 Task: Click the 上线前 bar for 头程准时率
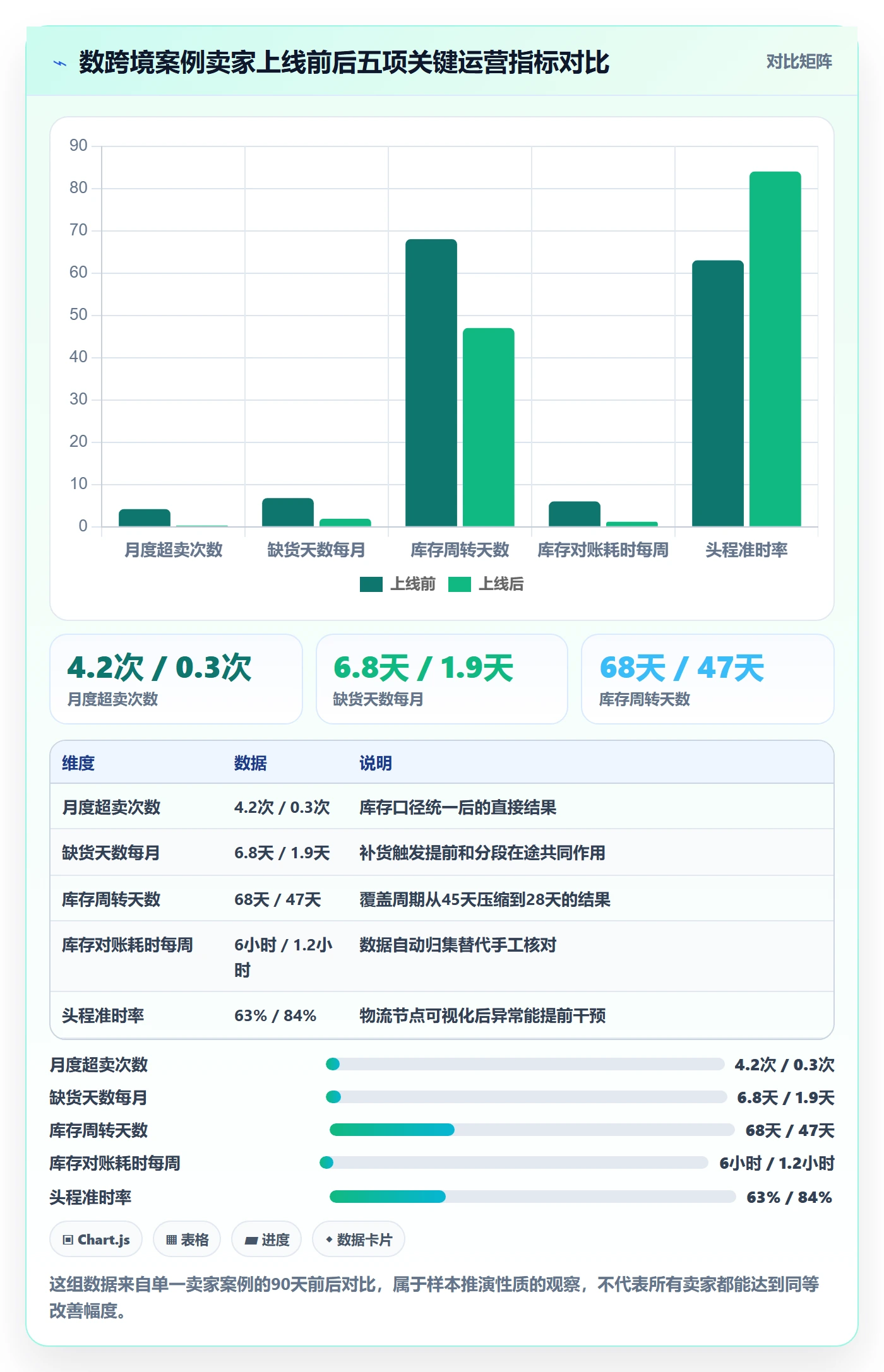[x=718, y=393]
